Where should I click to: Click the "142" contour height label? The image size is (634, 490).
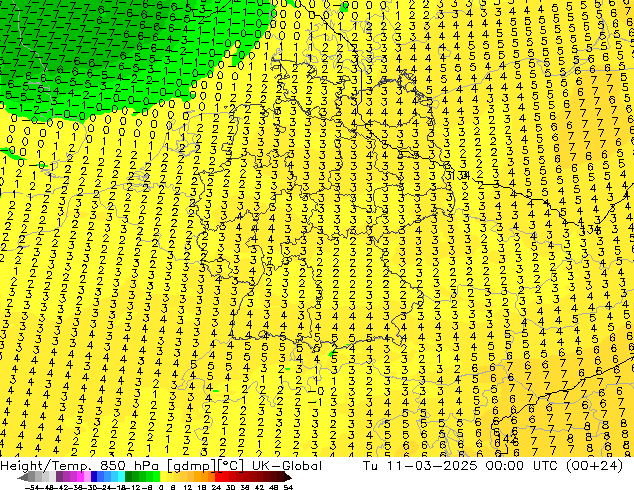tap(509, 438)
